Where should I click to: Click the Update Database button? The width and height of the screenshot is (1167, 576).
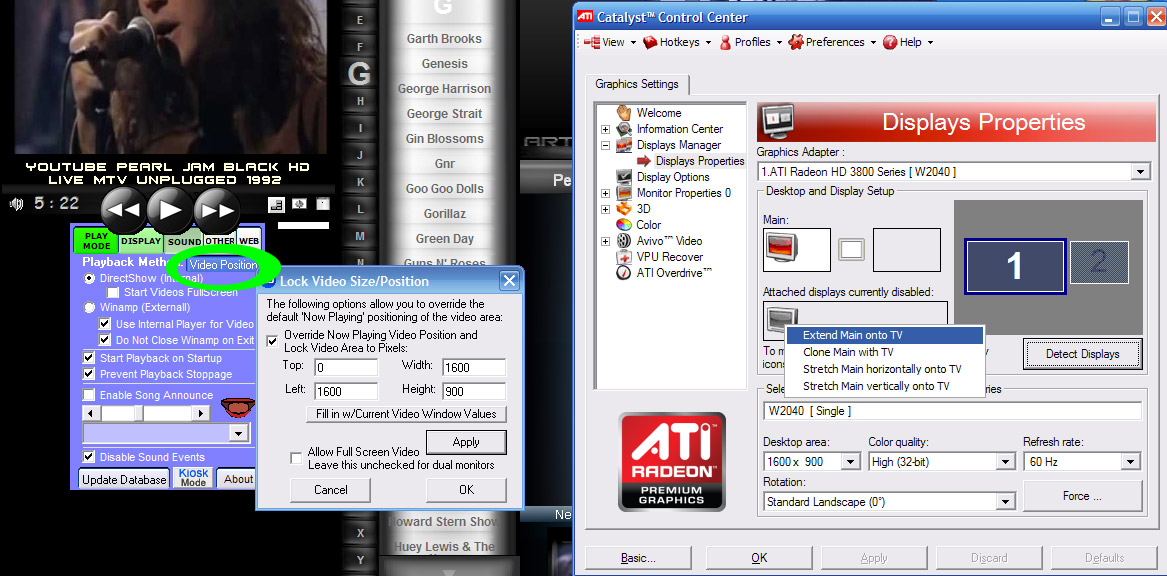[124, 479]
